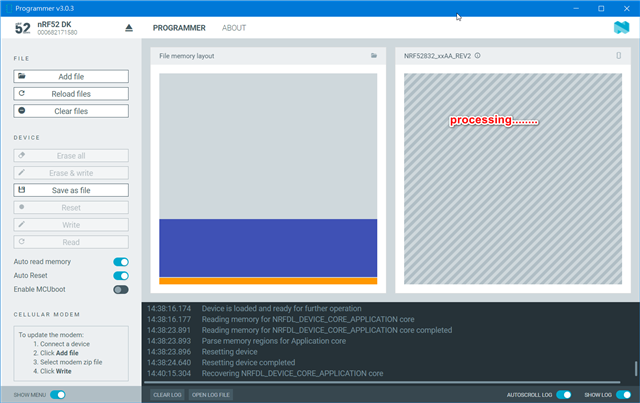Click the NRF52832_xxAA_REV2 panel title
The image size is (640, 403).
tap(437, 56)
